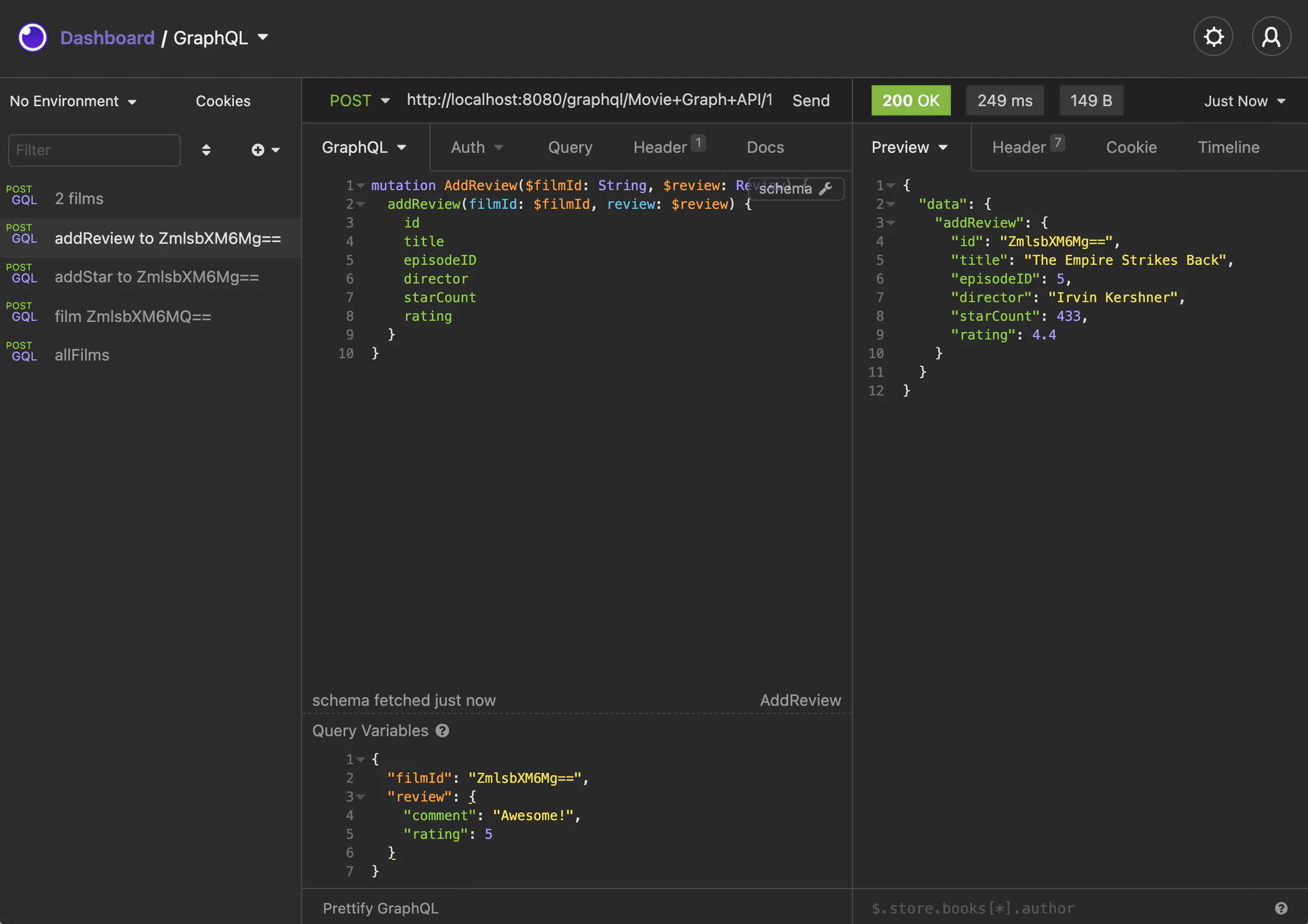This screenshot has height=924, width=1308.
Task: Collapse "addReview" fold arrow in response
Action: pos(891,223)
